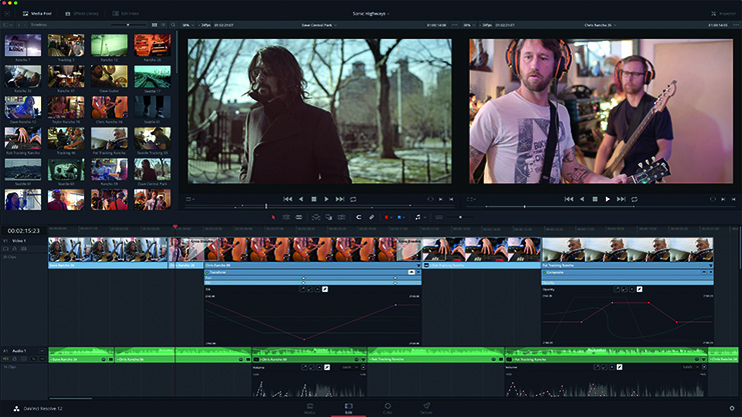742x417 pixels.
Task: Jump to first frame in source viewer
Action: tap(288, 199)
